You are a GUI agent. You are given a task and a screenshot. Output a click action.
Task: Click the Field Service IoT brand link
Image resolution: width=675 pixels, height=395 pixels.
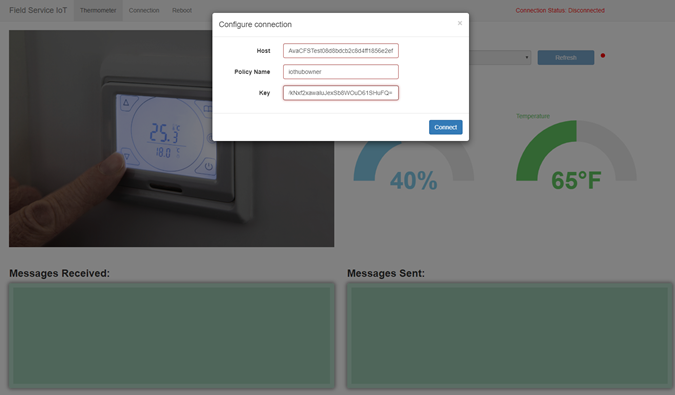pos(38,10)
